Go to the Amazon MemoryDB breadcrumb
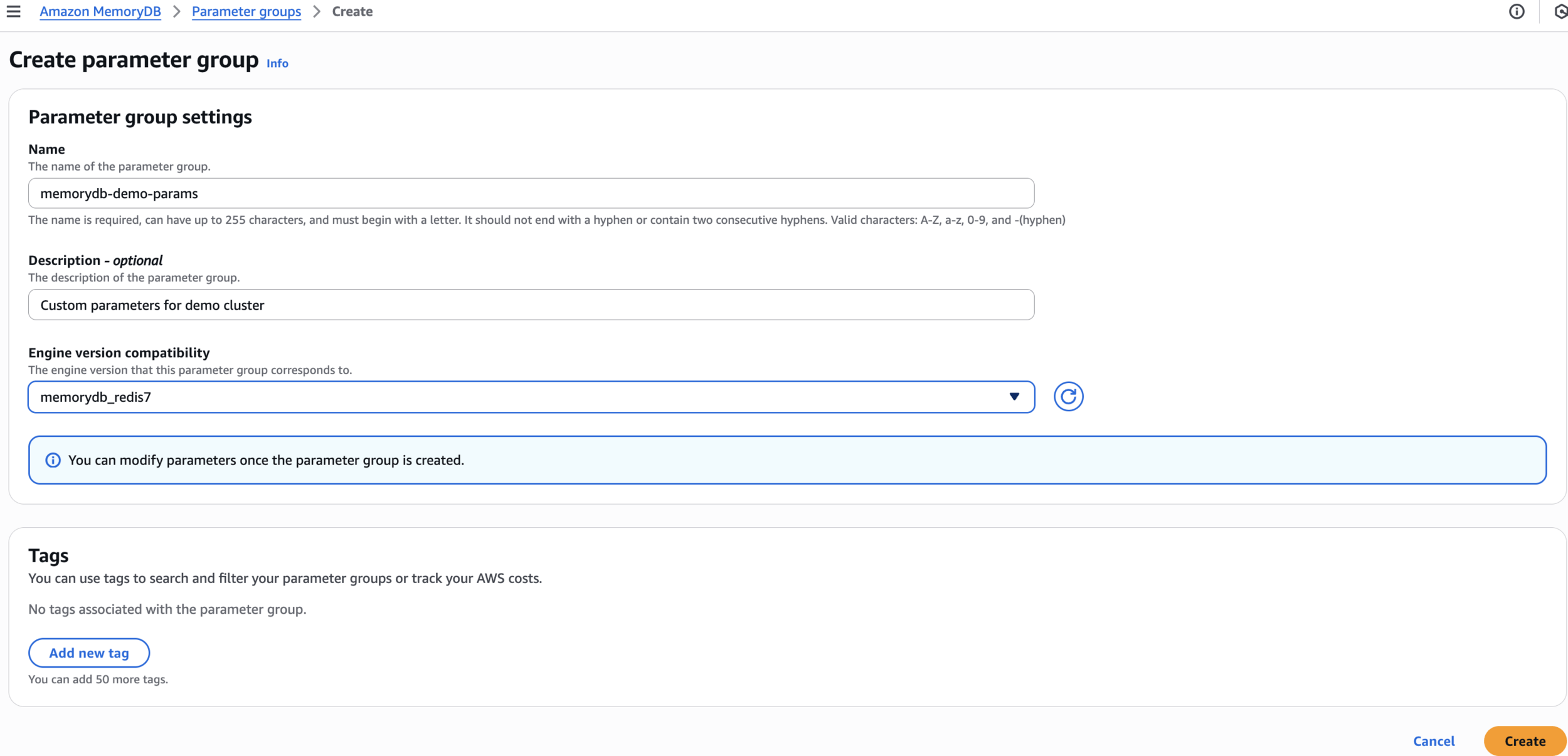The image size is (1568, 756). [100, 11]
